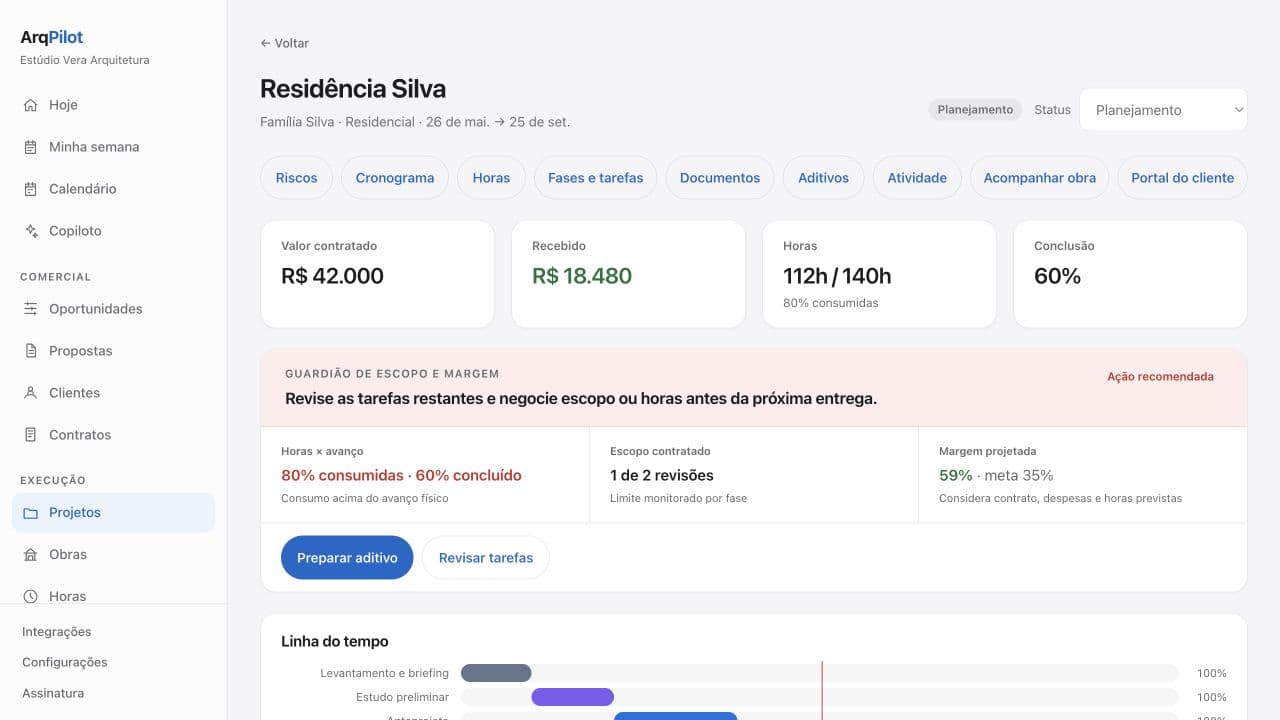This screenshot has width=1280, height=720.
Task: Click the Contratos document icon
Action: pyautogui.click(x=30, y=435)
